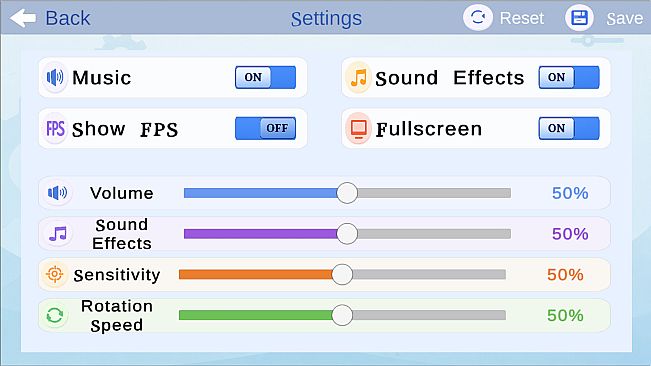Turn off the Music toggle
Image resolution: width=651 pixels, height=366 pixels.
pos(265,77)
